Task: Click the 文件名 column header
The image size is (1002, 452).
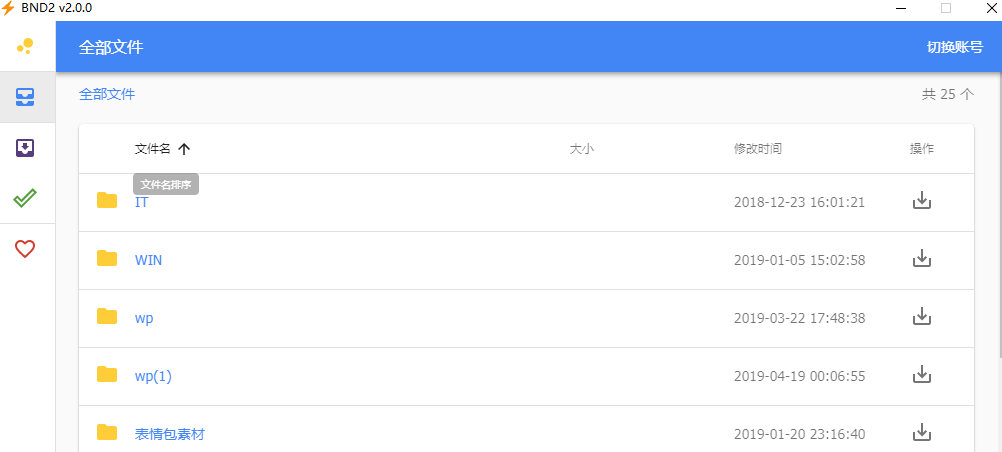Action: [153, 149]
